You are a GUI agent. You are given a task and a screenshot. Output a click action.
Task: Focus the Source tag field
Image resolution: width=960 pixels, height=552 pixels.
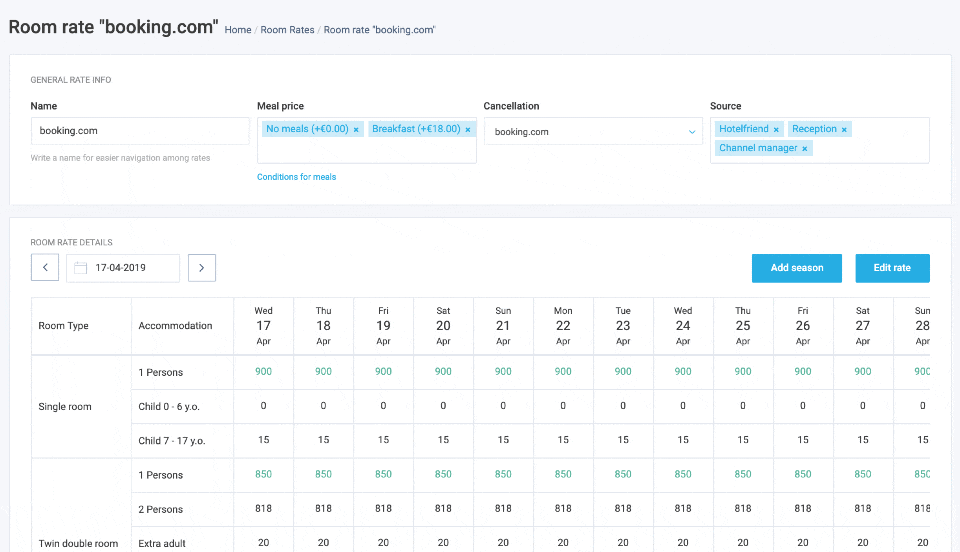pos(819,140)
